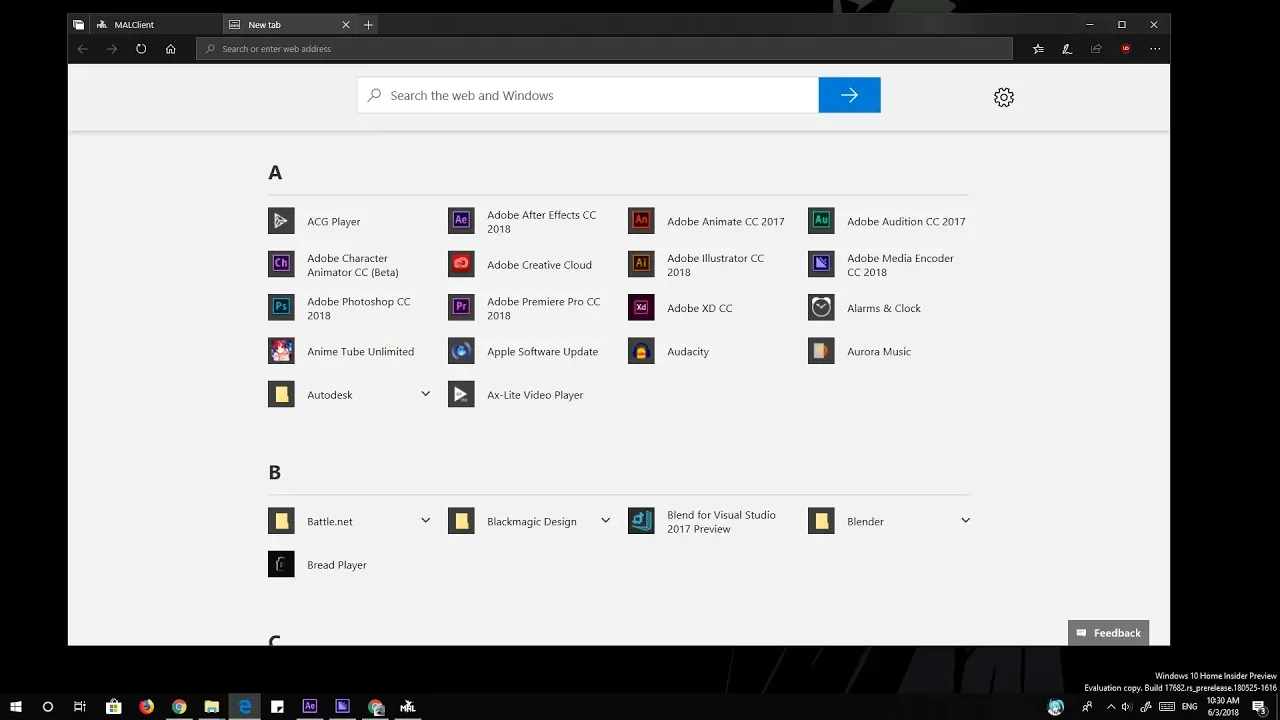
Task: Click the browser Forward button
Action: pyautogui.click(x=112, y=49)
